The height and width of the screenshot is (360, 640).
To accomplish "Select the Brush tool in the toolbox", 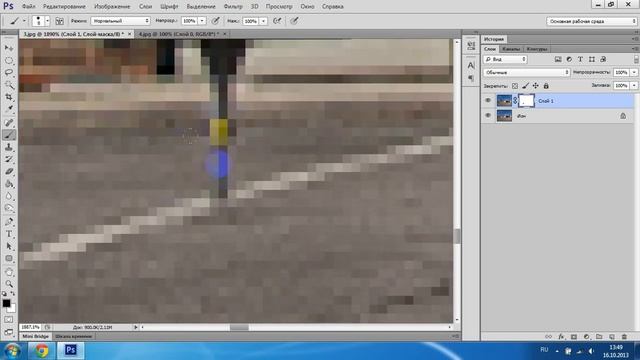I will click(9, 135).
